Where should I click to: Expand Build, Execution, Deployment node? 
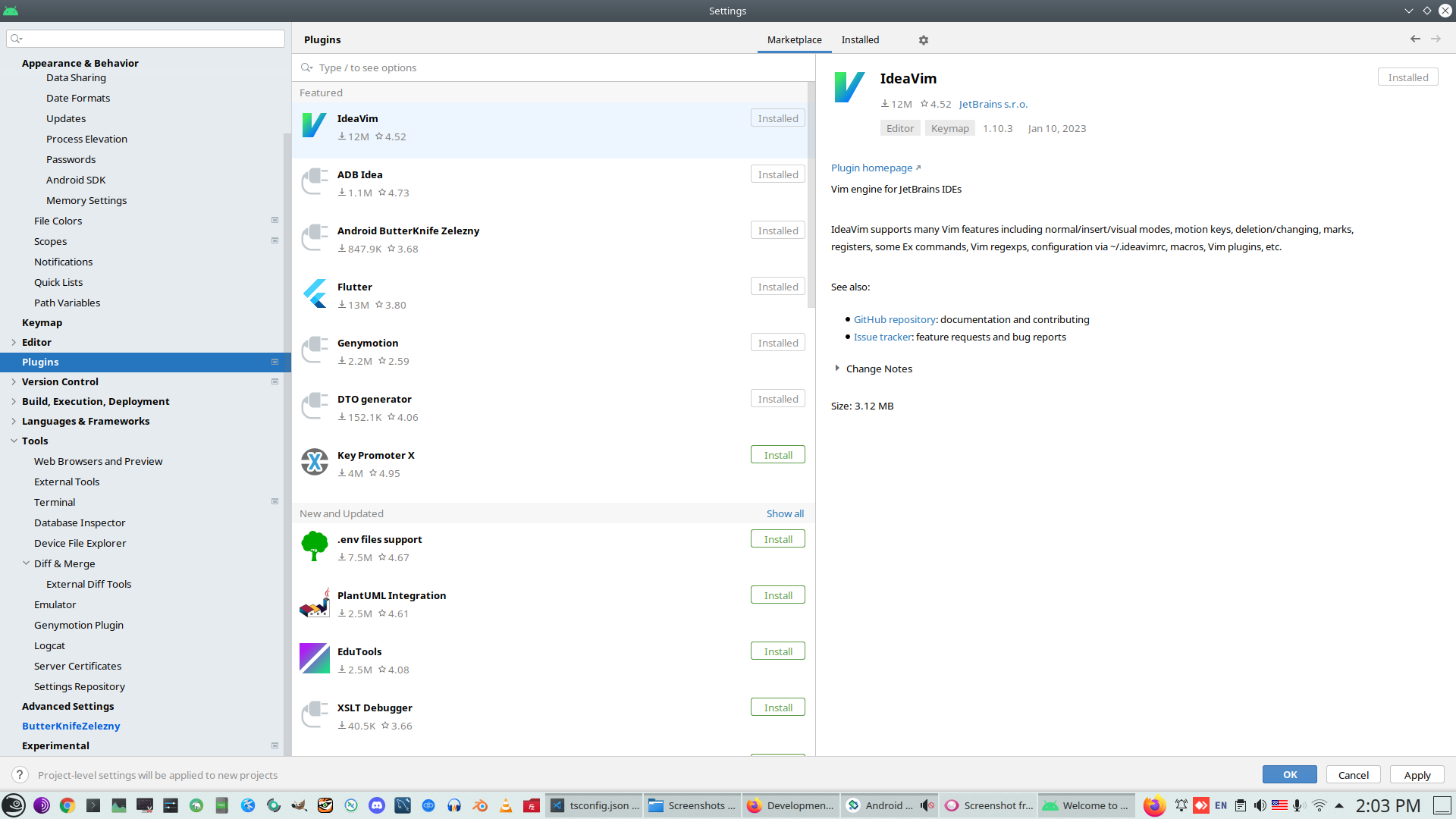[14, 401]
